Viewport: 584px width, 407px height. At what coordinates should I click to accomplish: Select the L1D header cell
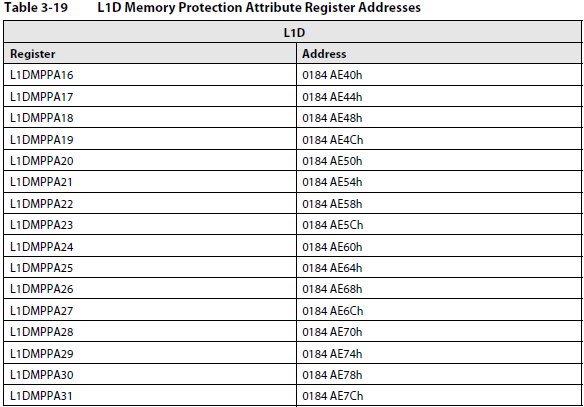pos(292,32)
